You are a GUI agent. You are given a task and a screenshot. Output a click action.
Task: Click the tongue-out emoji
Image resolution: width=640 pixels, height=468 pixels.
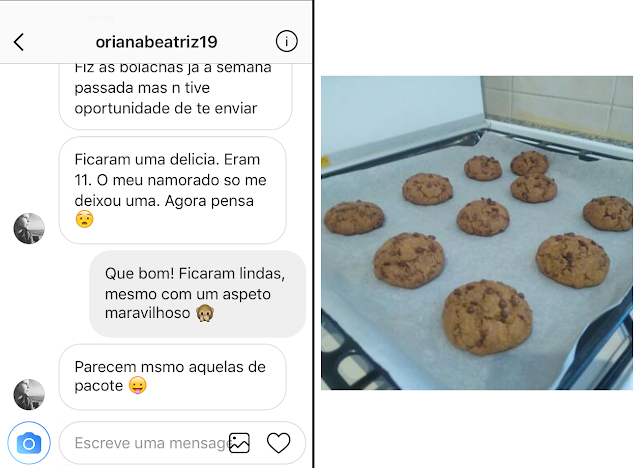[x=138, y=386]
